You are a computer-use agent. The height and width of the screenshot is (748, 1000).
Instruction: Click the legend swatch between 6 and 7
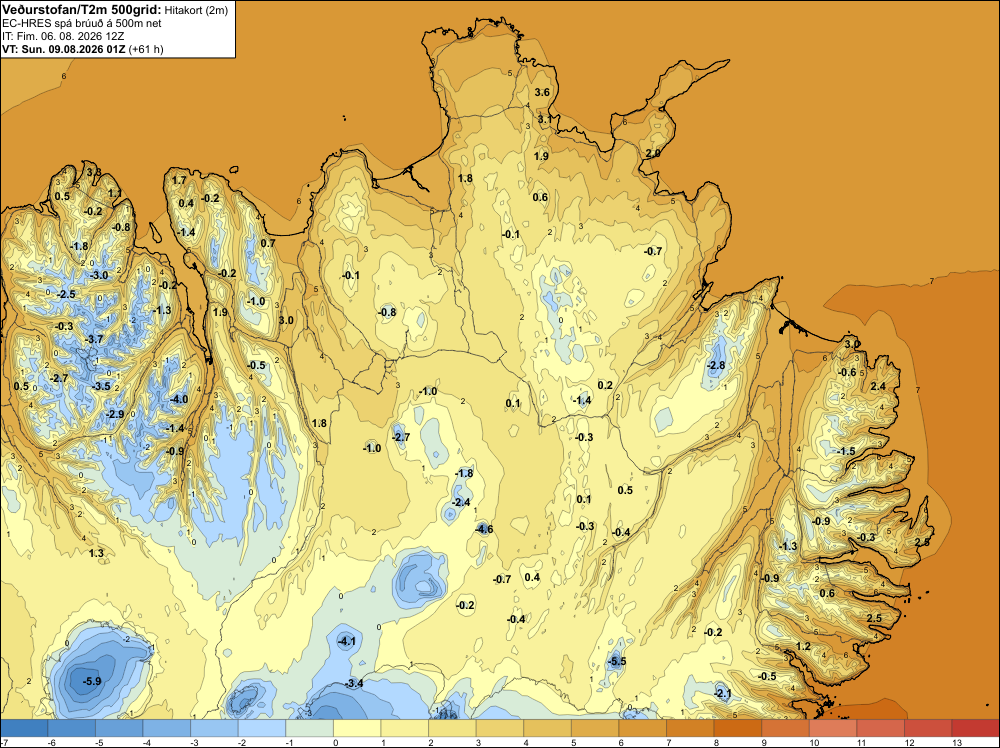[x=643, y=728]
